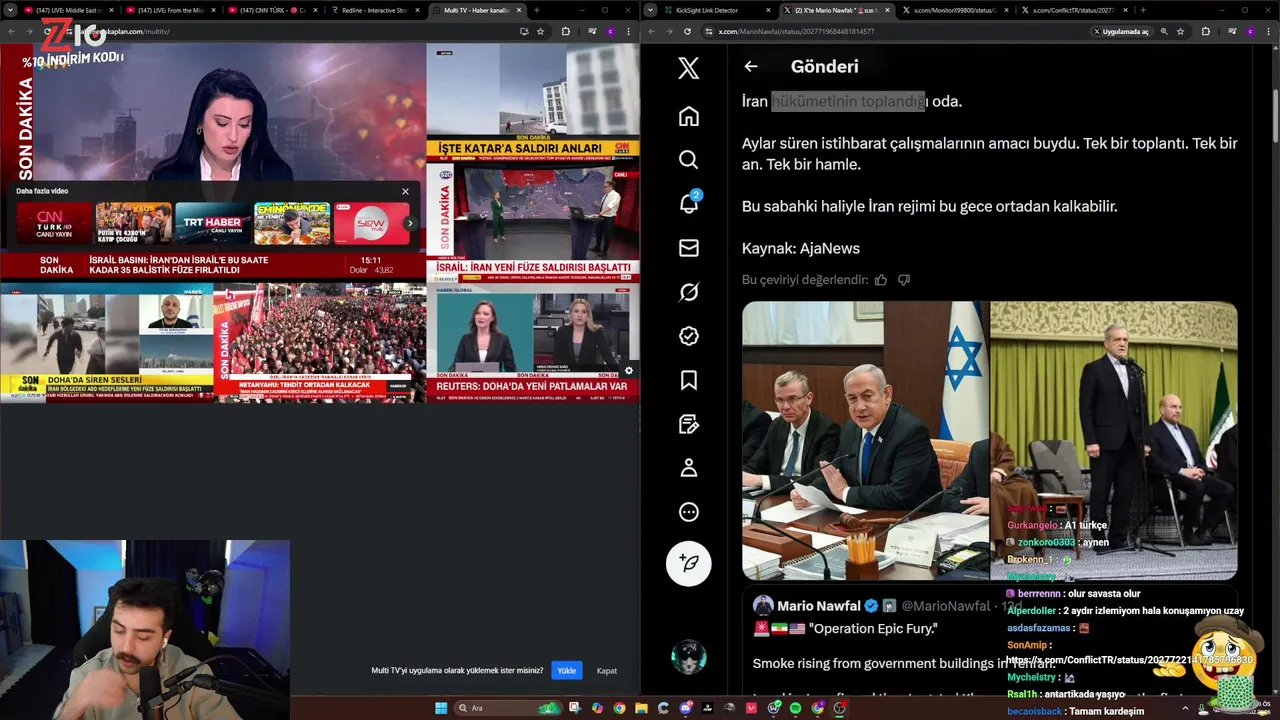Viewport: 1280px width, 720px height.
Task: Open the Netanyahu meeting photo
Action: coord(865,441)
